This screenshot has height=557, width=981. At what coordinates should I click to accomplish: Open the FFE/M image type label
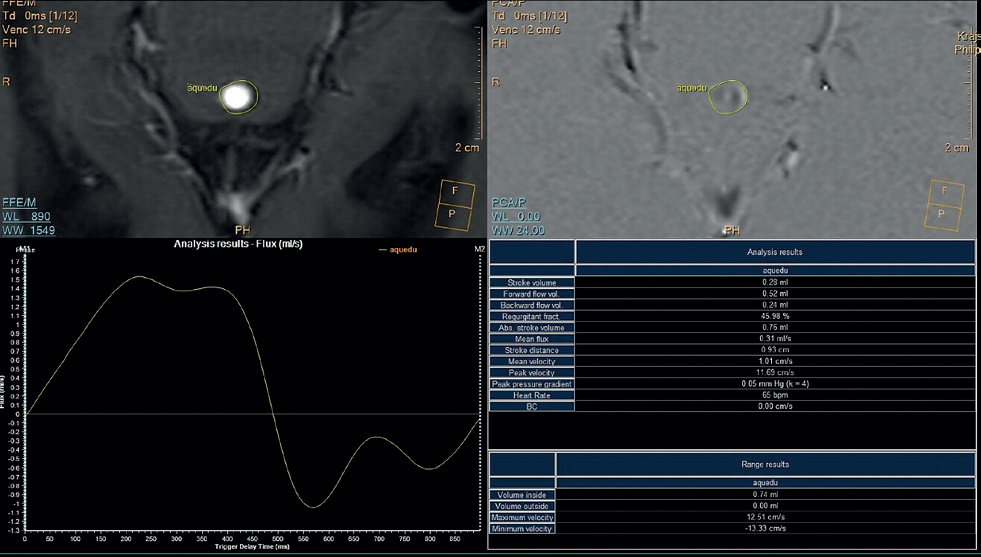21,201
